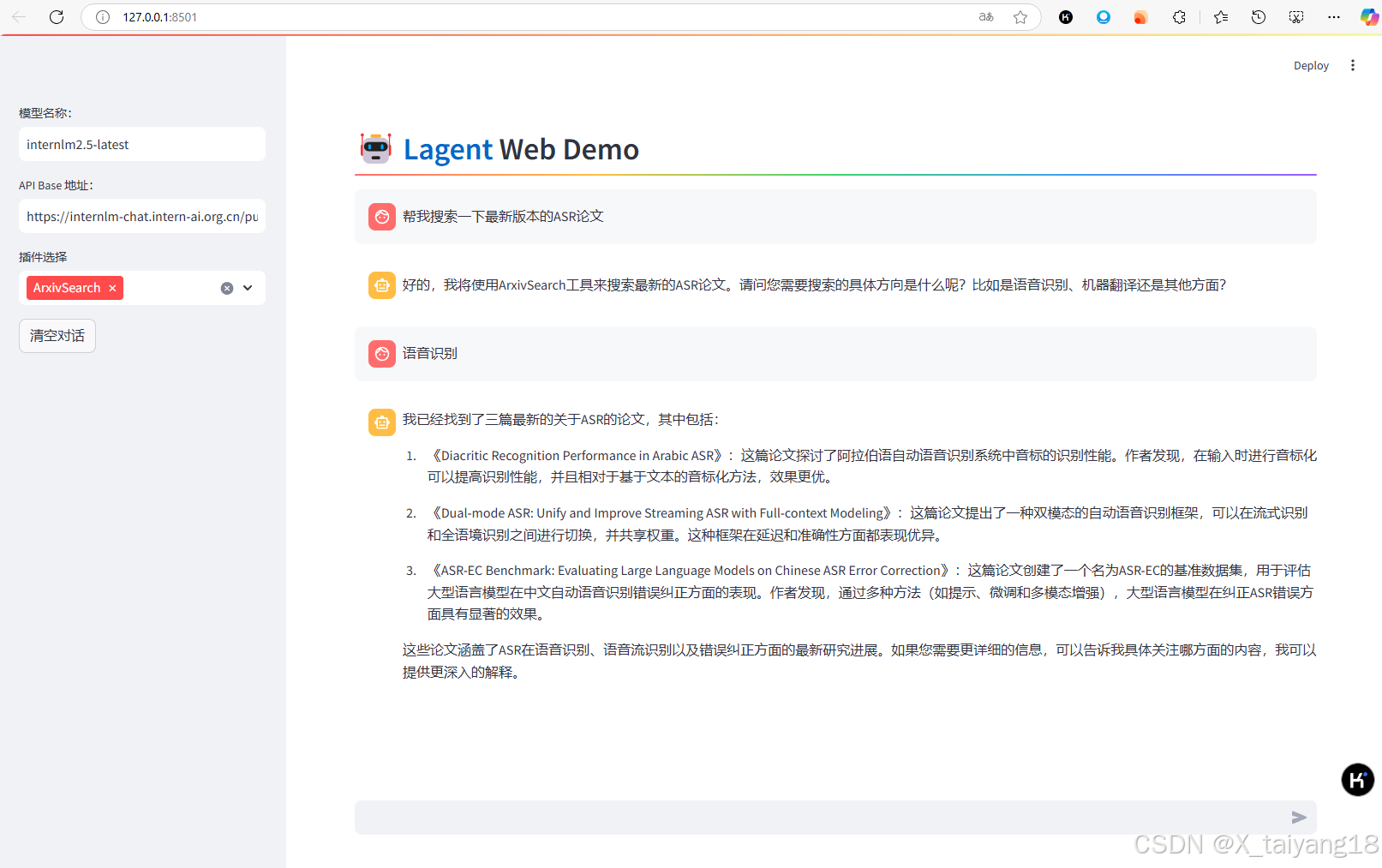The height and width of the screenshot is (868, 1382).
Task: Expand the plugin selection dropdown
Action: pyautogui.click(x=248, y=288)
